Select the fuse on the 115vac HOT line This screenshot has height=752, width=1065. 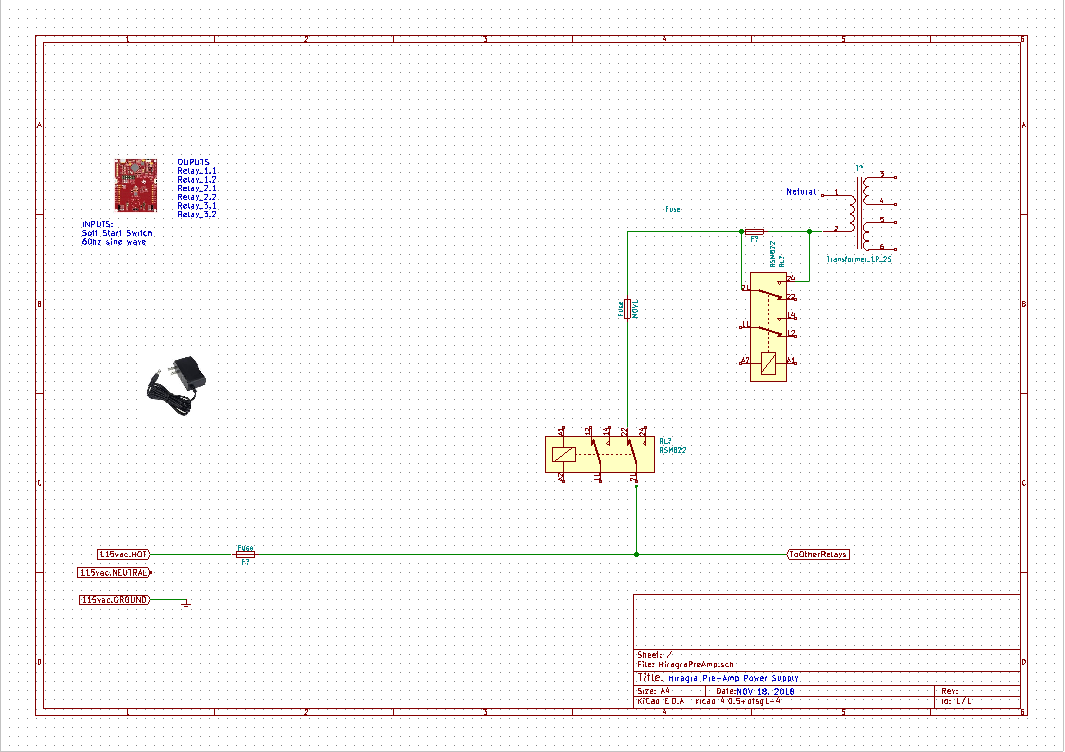click(x=245, y=554)
